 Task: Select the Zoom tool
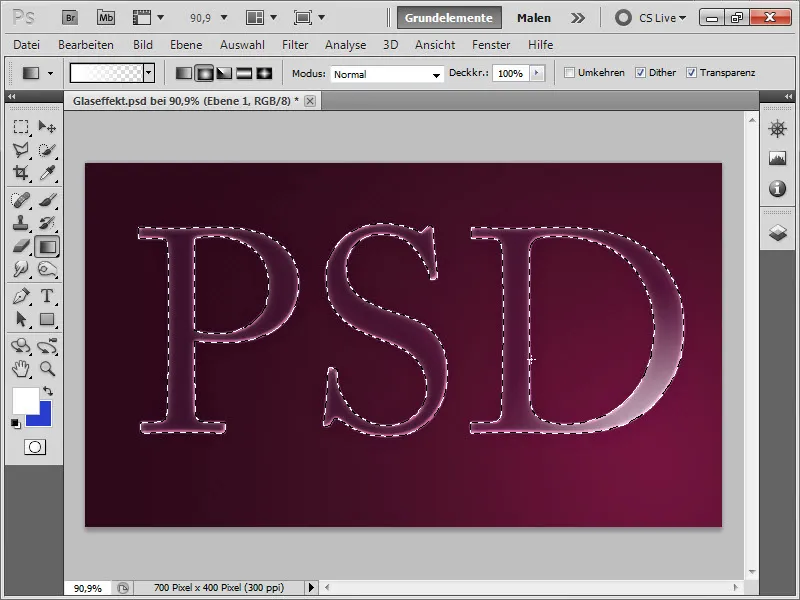tap(47, 369)
